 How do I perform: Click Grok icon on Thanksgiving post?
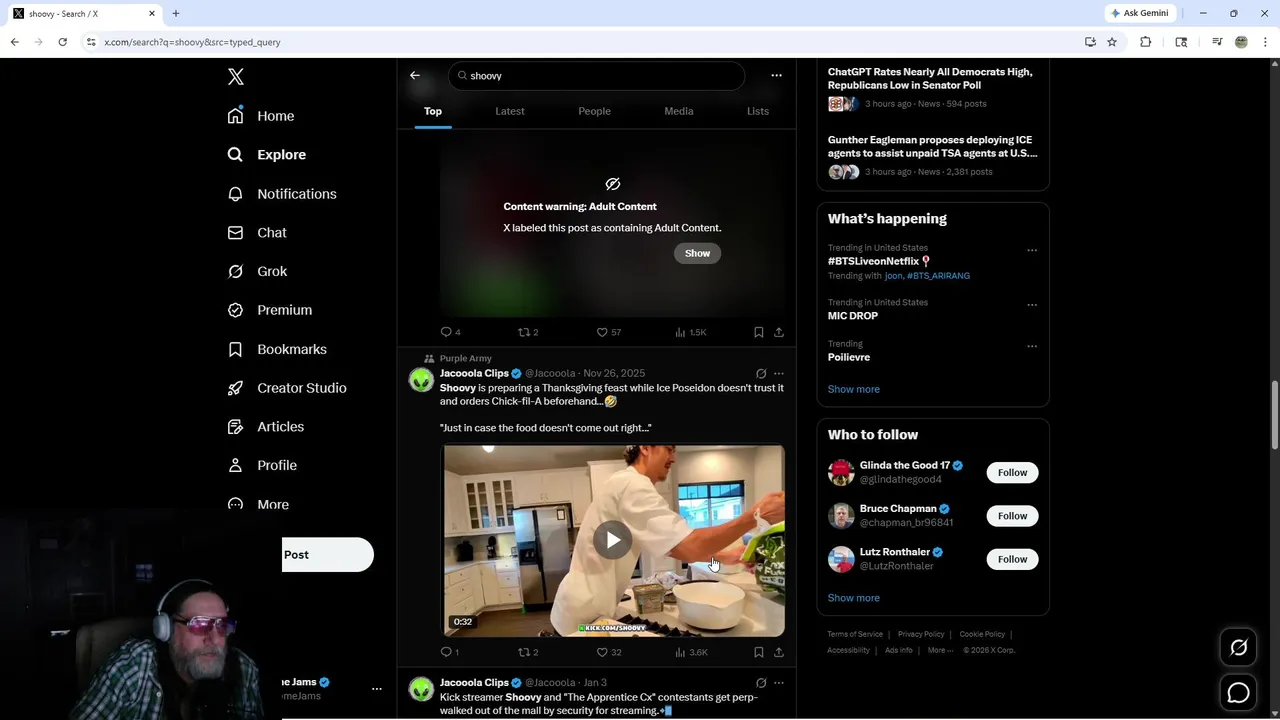pos(761,374)
